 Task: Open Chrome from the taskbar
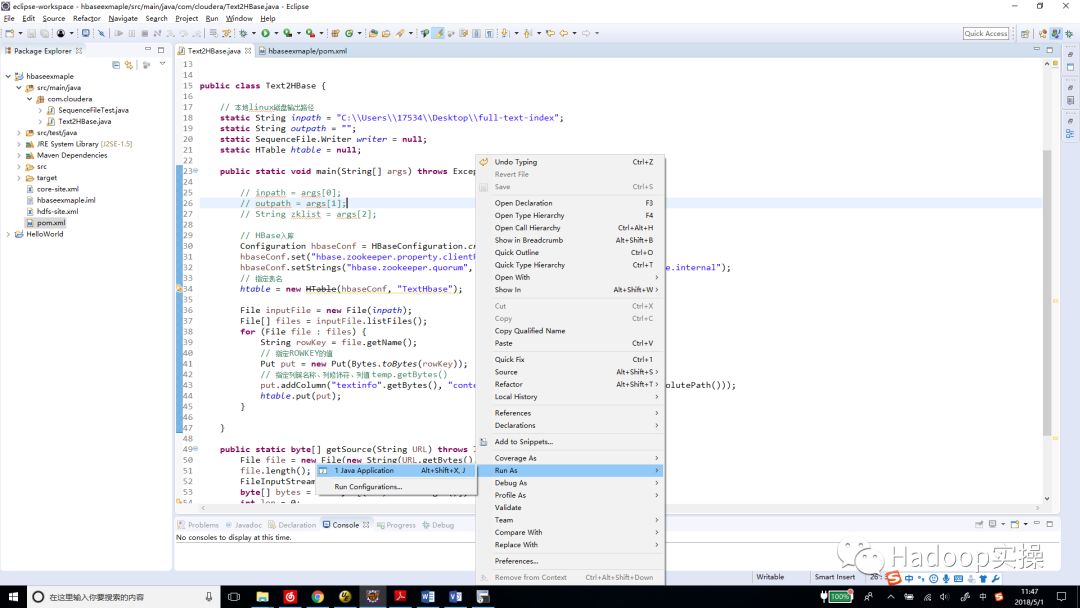[318, 596]
